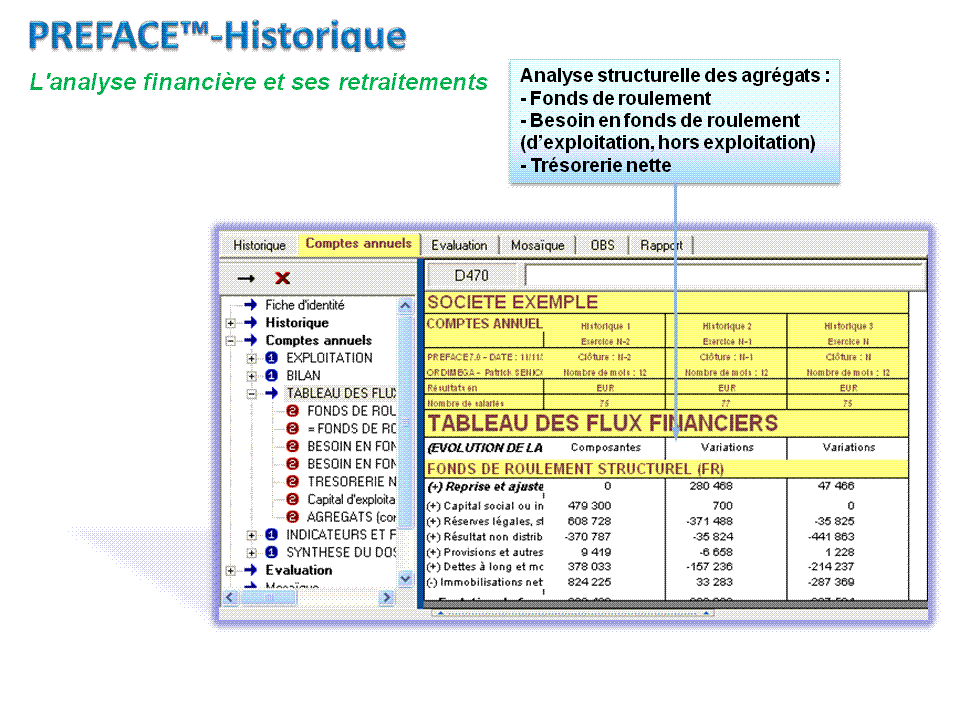Select Historique in the navigation tree
Screen dimensions: 960x720
(297, 323)
